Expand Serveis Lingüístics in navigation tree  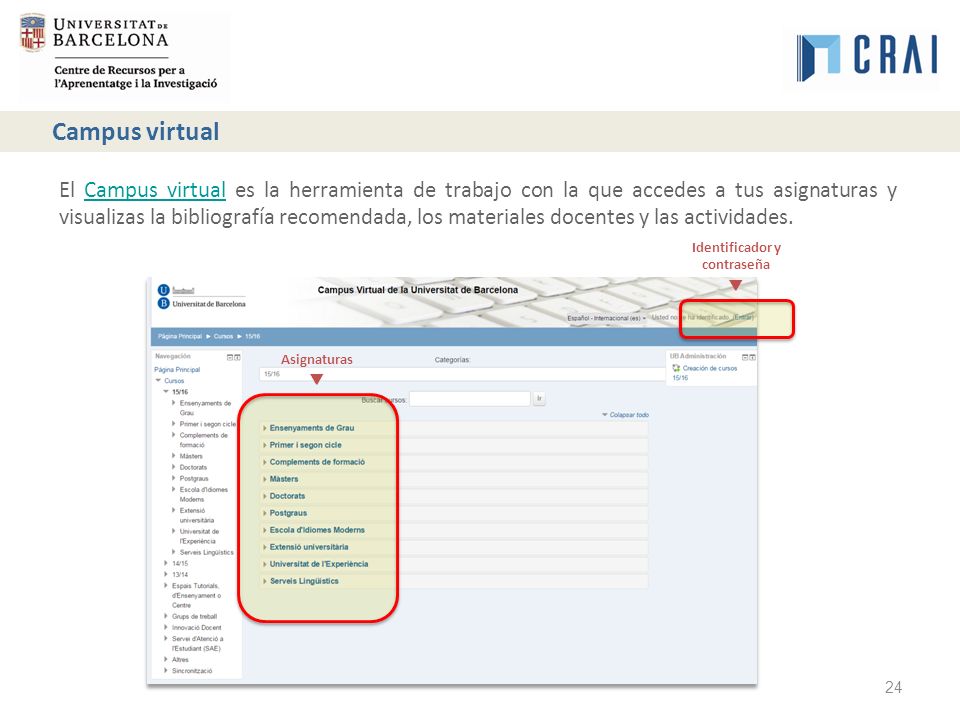(x=174, y=552)
